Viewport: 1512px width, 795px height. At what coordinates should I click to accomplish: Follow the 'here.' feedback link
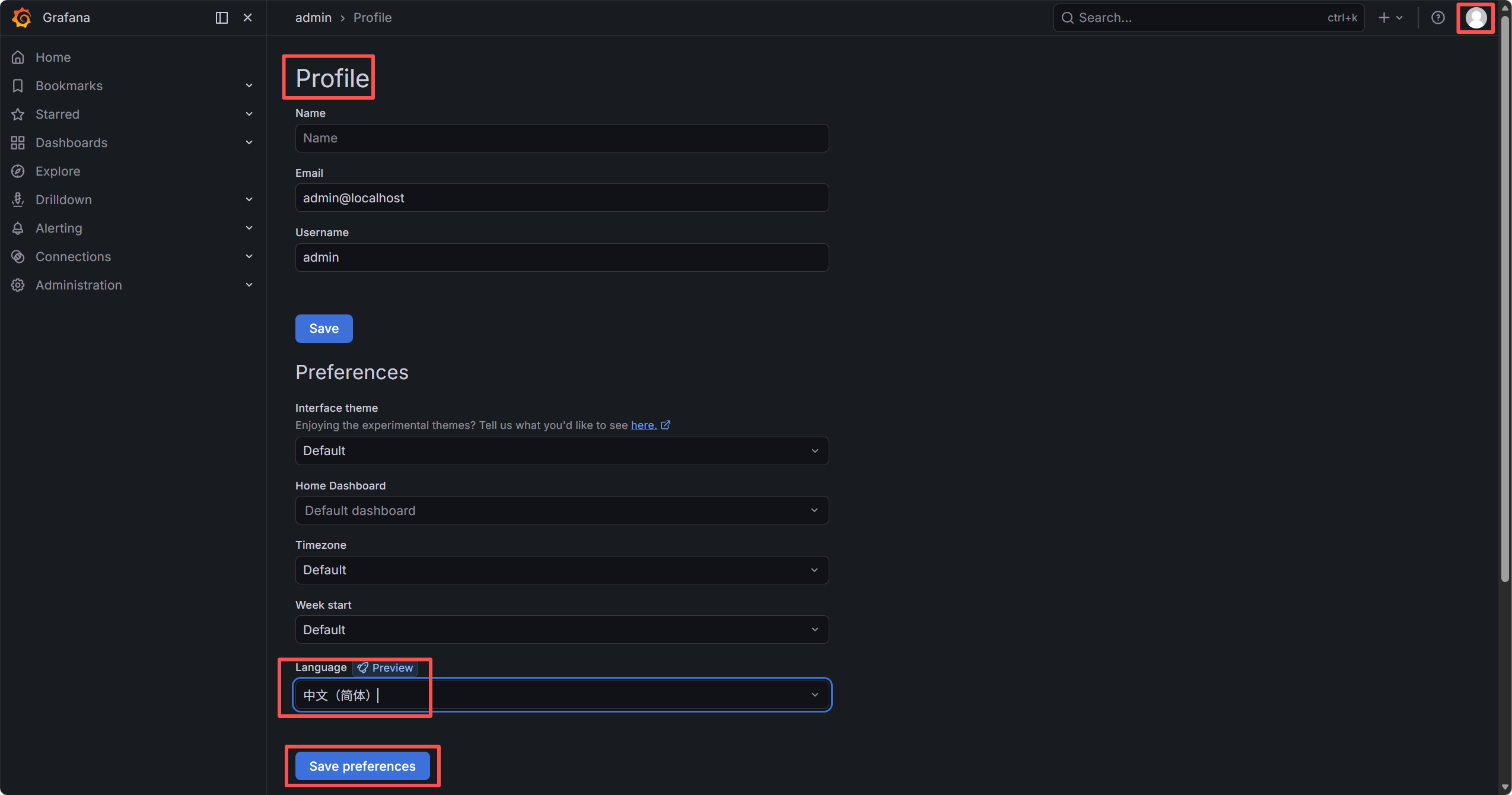point(644,425)
